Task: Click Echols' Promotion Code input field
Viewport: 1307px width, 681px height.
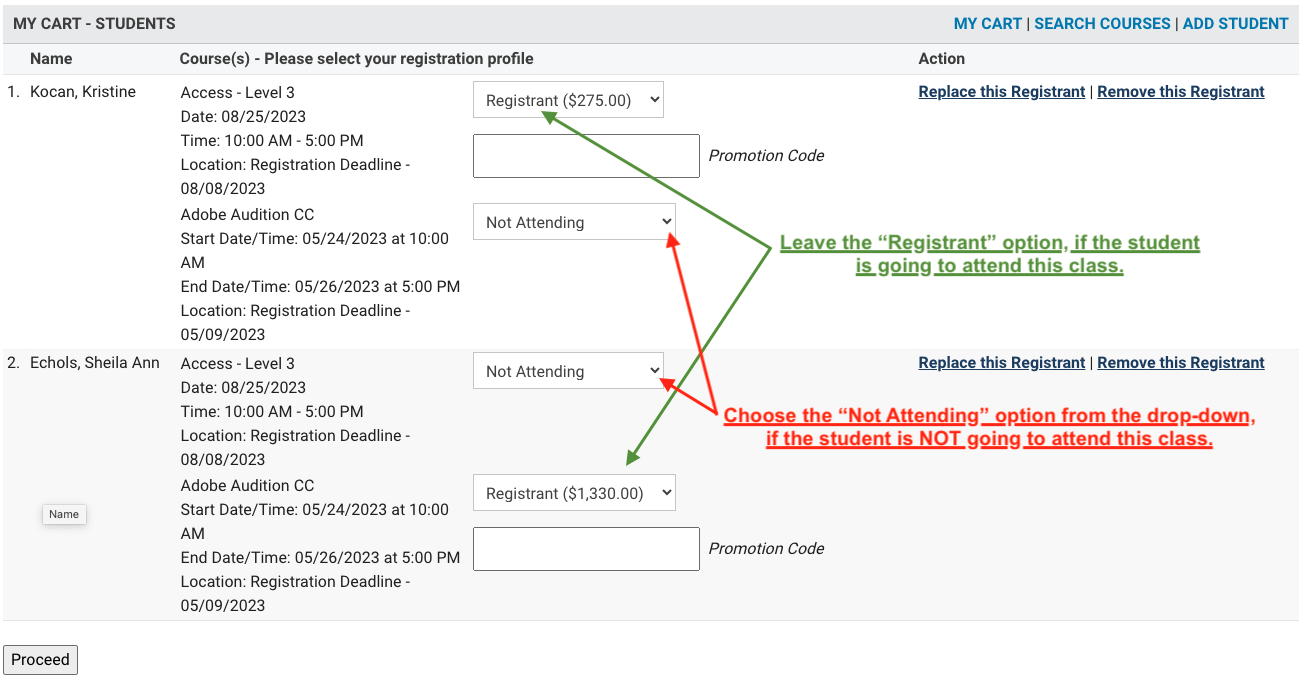Action: pos(586,548)
